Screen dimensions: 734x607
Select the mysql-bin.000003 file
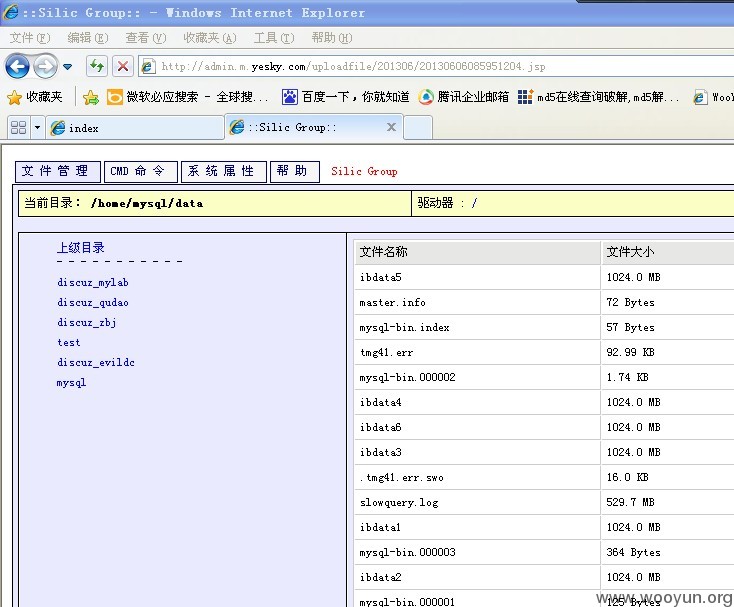(x=407, y=552)
